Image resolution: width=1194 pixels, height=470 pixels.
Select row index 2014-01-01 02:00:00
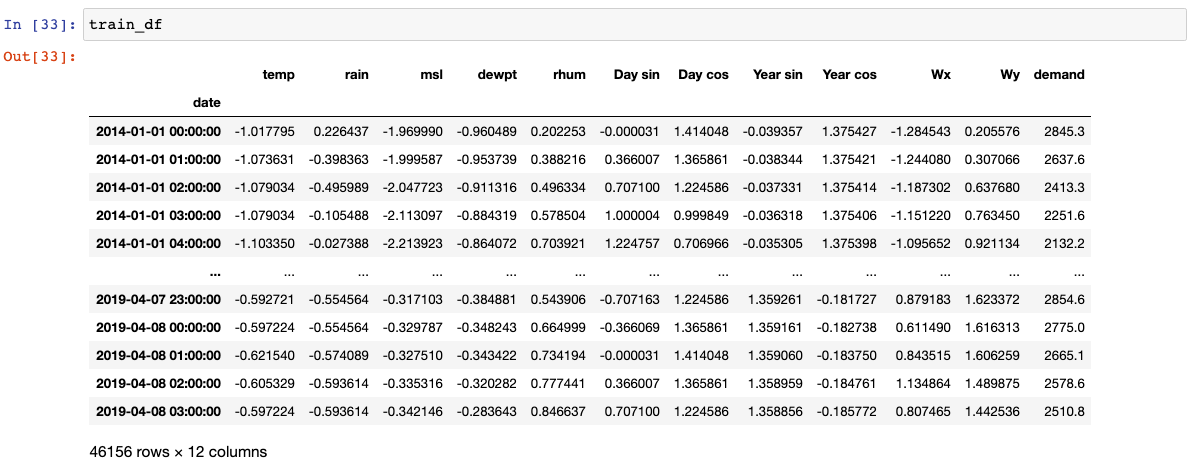click(x=158, y=187)
